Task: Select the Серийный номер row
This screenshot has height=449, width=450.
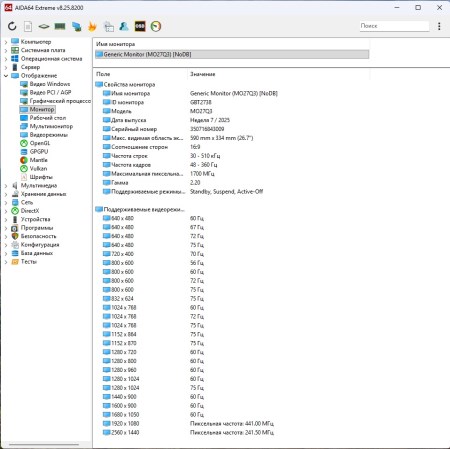Action: [231, 129]
